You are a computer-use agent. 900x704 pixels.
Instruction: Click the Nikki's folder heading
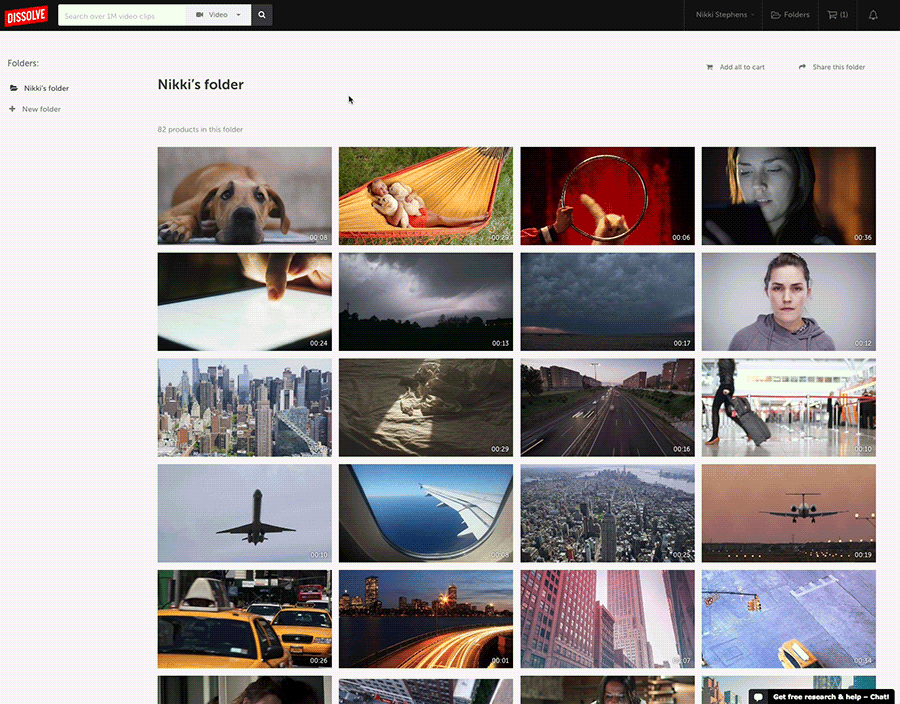click(x=200, y=84)
